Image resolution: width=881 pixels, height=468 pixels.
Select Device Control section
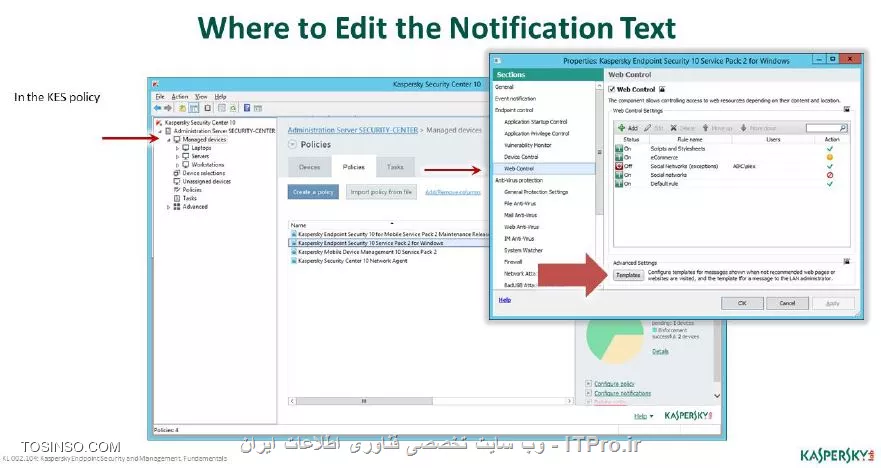521,157
